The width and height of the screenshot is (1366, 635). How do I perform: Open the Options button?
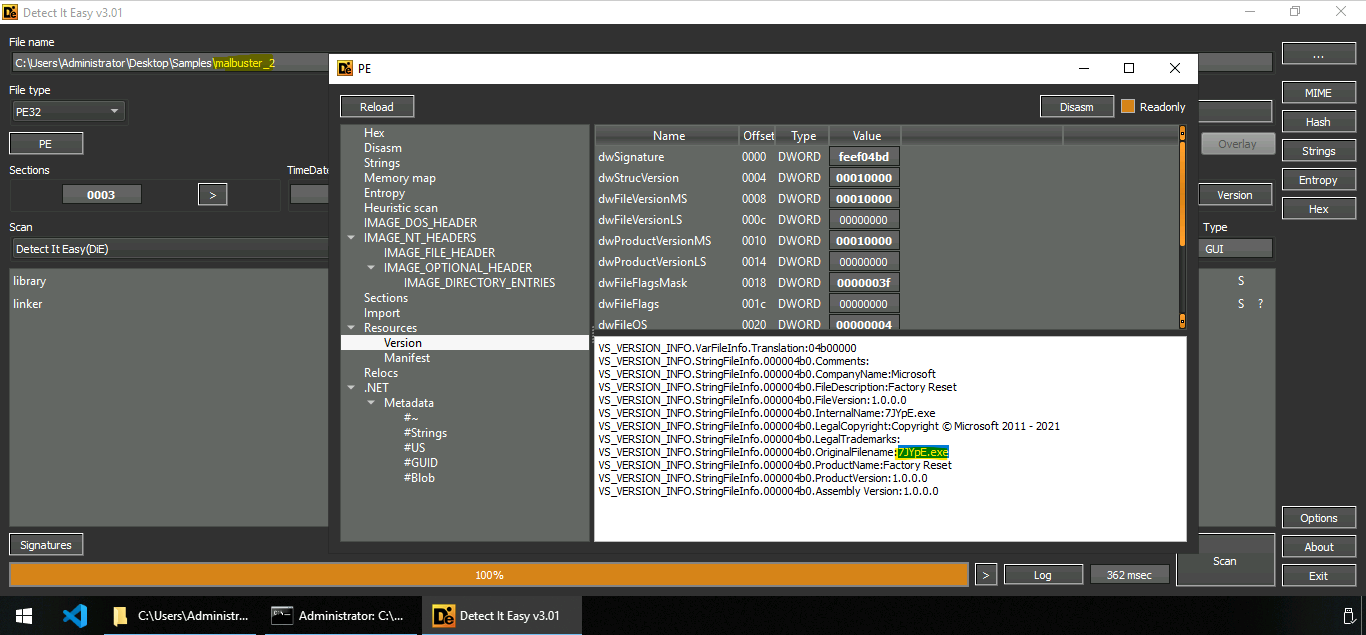(x=1318, y=518)
